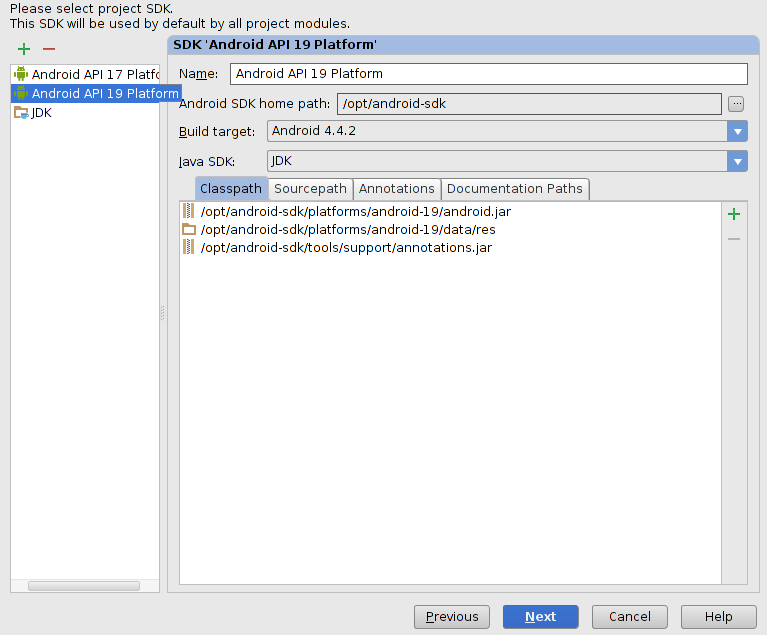Image resolution: width=767 pixels, height=635 pixels.
Task: Select Android API 19 Platform in SDK list
Action: coord(96,93)
